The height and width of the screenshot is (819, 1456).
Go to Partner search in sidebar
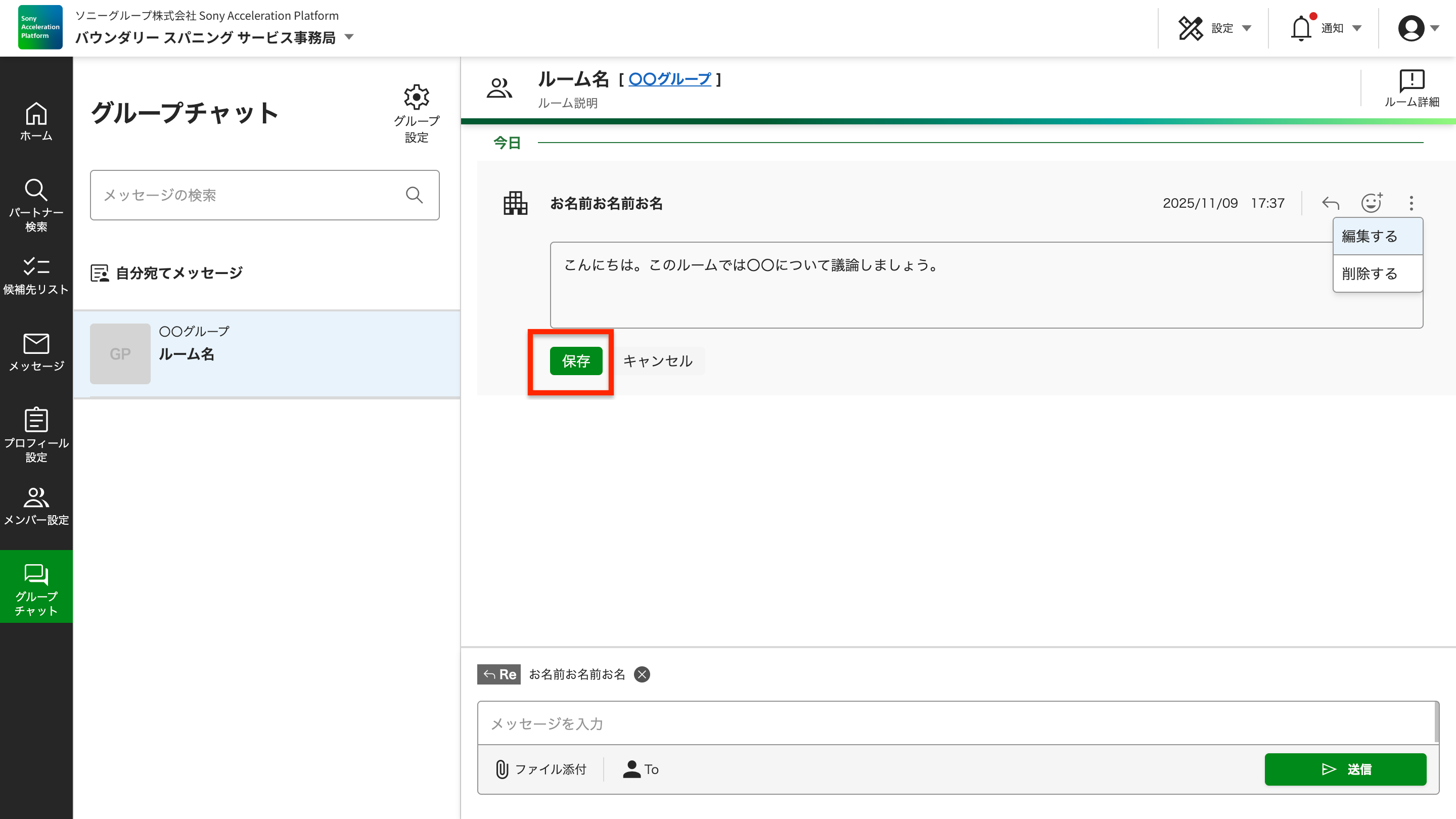[x=36, y=205]
